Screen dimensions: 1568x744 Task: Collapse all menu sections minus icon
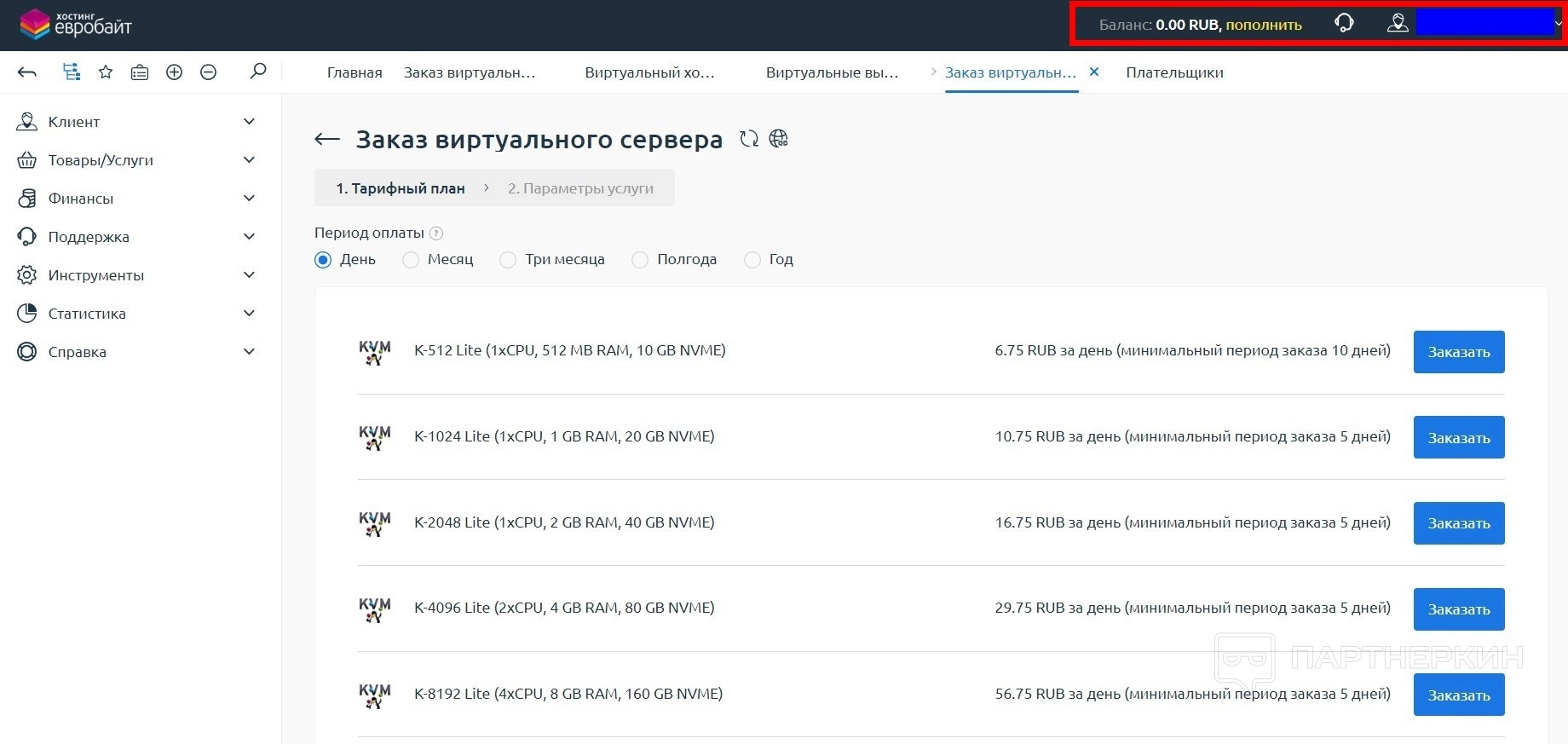(x=208, y=72)
